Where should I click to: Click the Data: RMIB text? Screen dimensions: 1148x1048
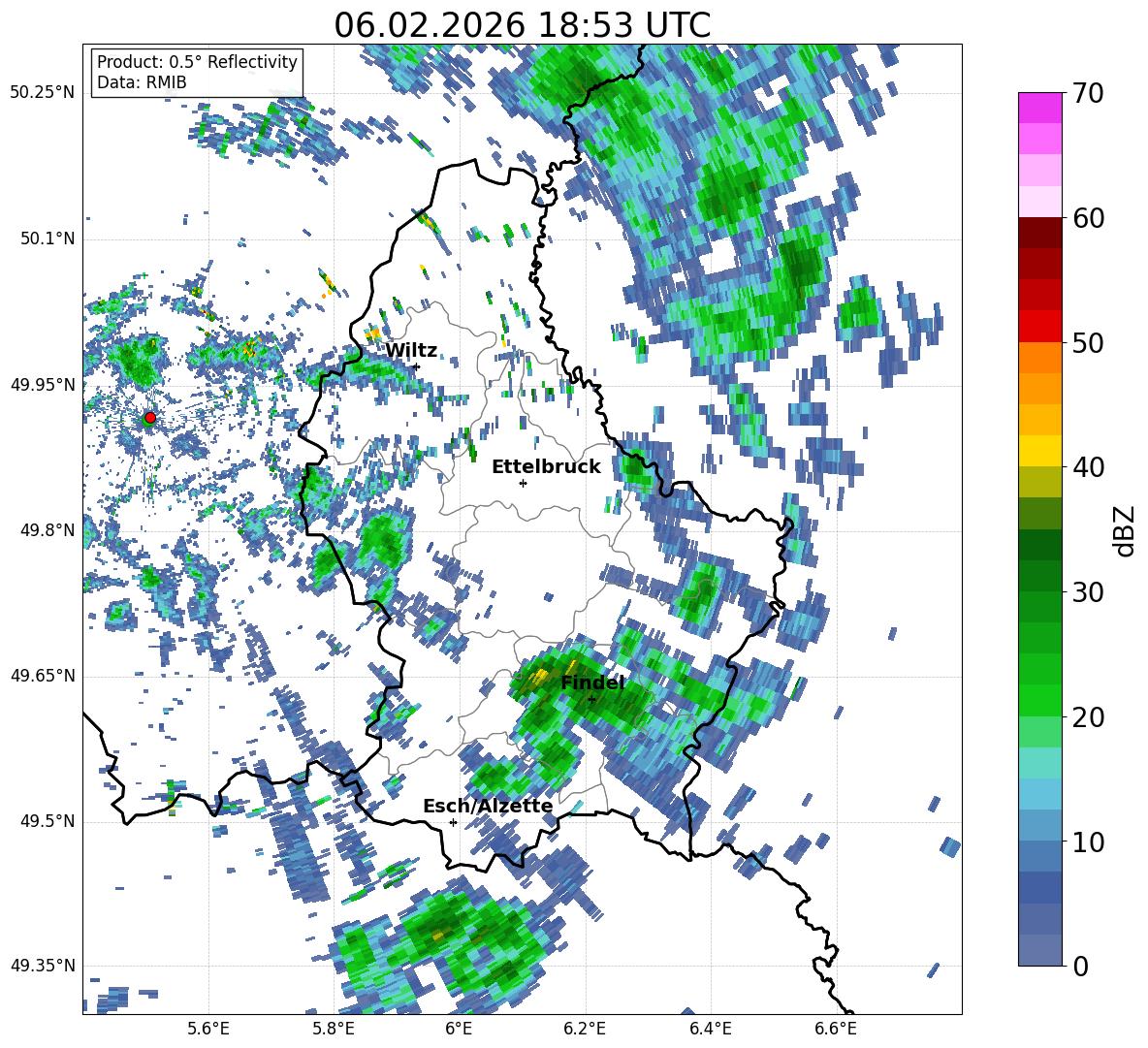coord(142,82)
